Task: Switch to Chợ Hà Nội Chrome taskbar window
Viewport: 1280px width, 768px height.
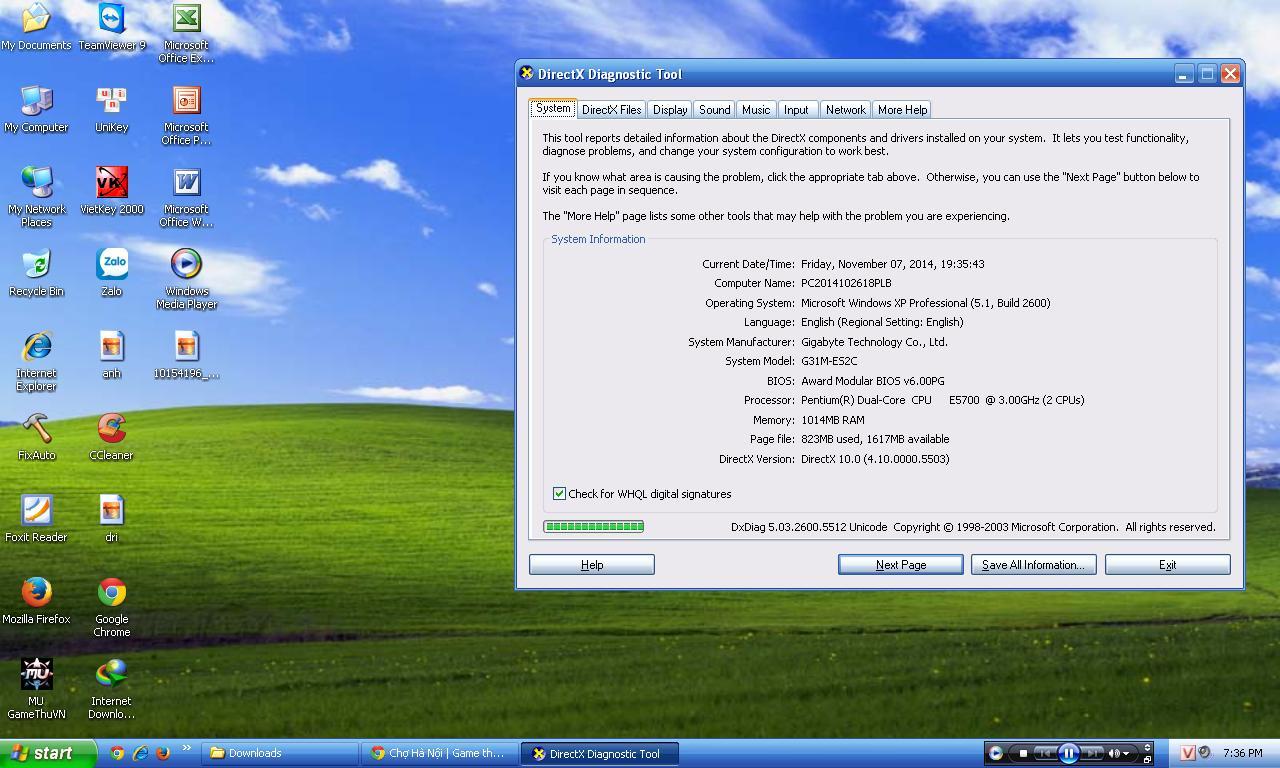Action: click(441, 754)
